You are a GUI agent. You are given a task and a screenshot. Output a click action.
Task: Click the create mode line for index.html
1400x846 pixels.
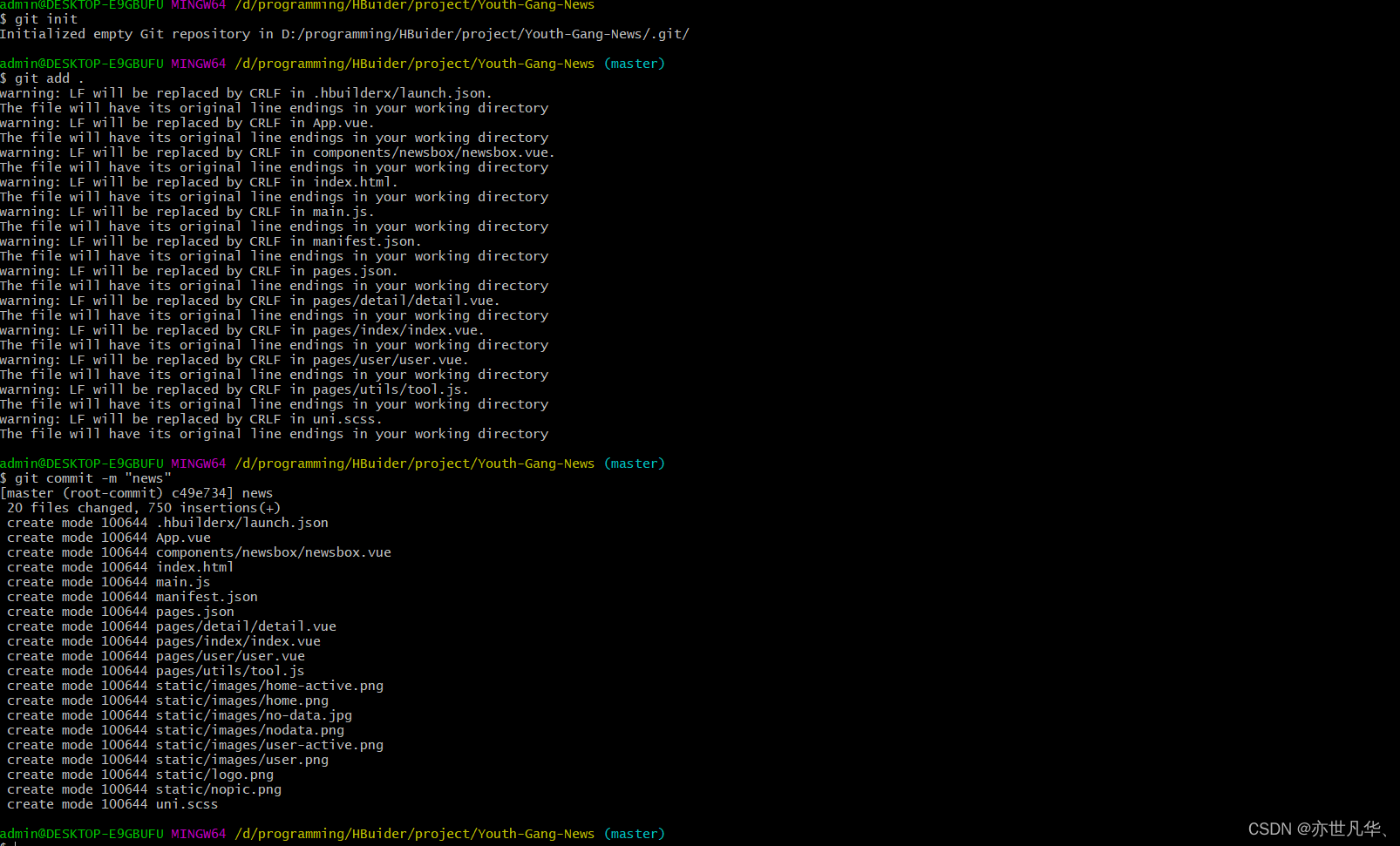point(120,567)
